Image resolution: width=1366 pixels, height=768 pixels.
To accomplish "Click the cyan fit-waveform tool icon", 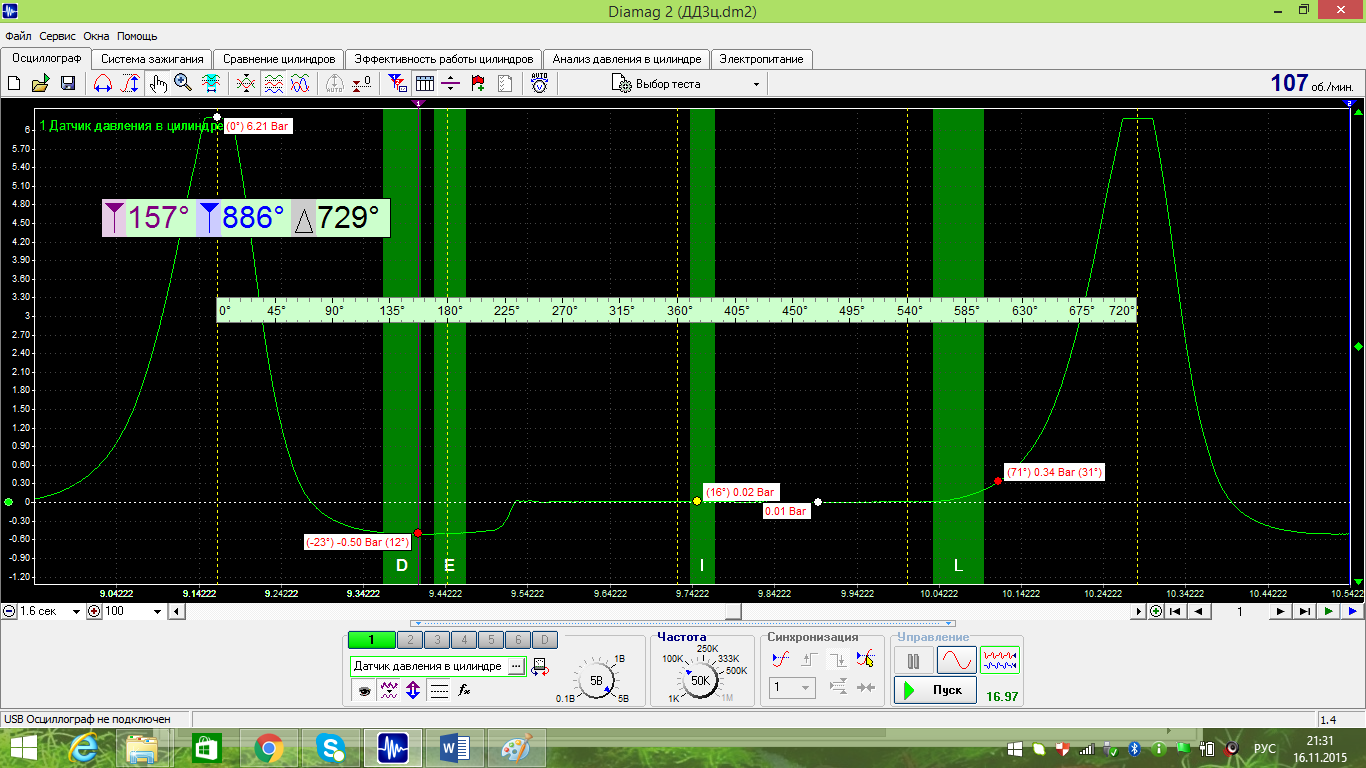I will pyautogui.click(x=211, y=84).
